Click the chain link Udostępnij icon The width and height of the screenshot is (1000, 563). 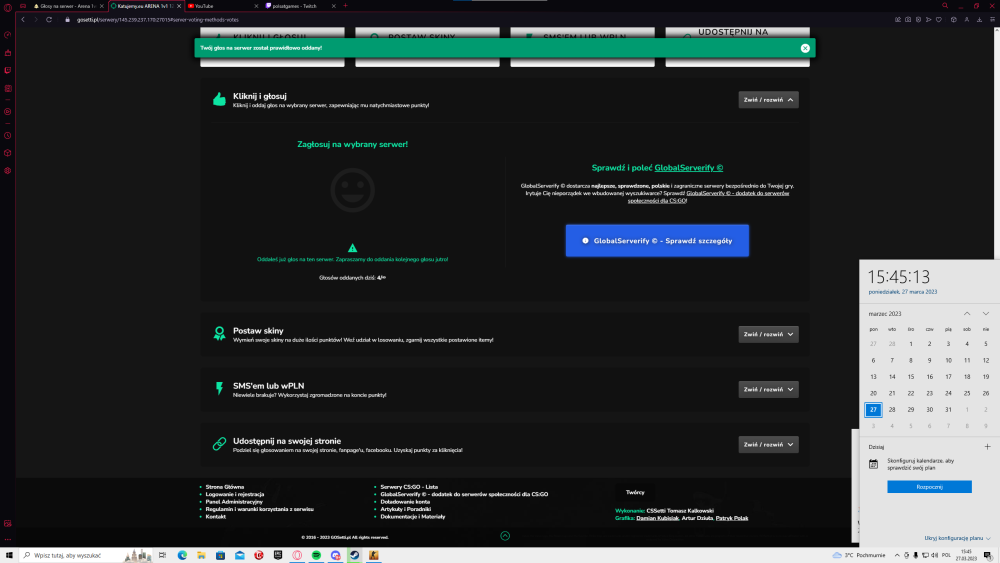pos(219,444)
